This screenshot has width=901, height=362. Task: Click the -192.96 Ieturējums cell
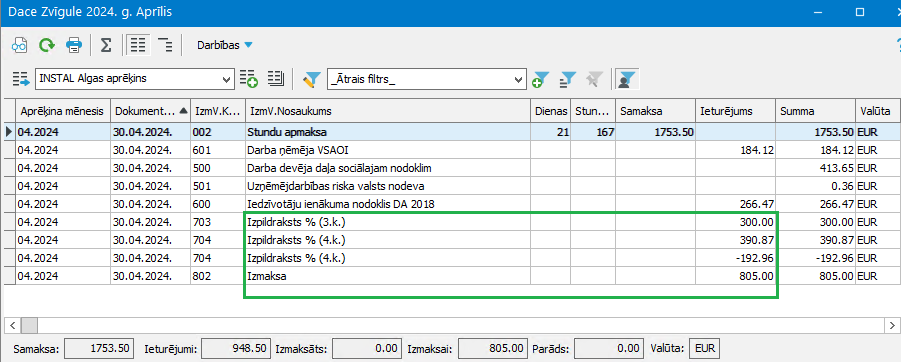click(x=735, y=257)
